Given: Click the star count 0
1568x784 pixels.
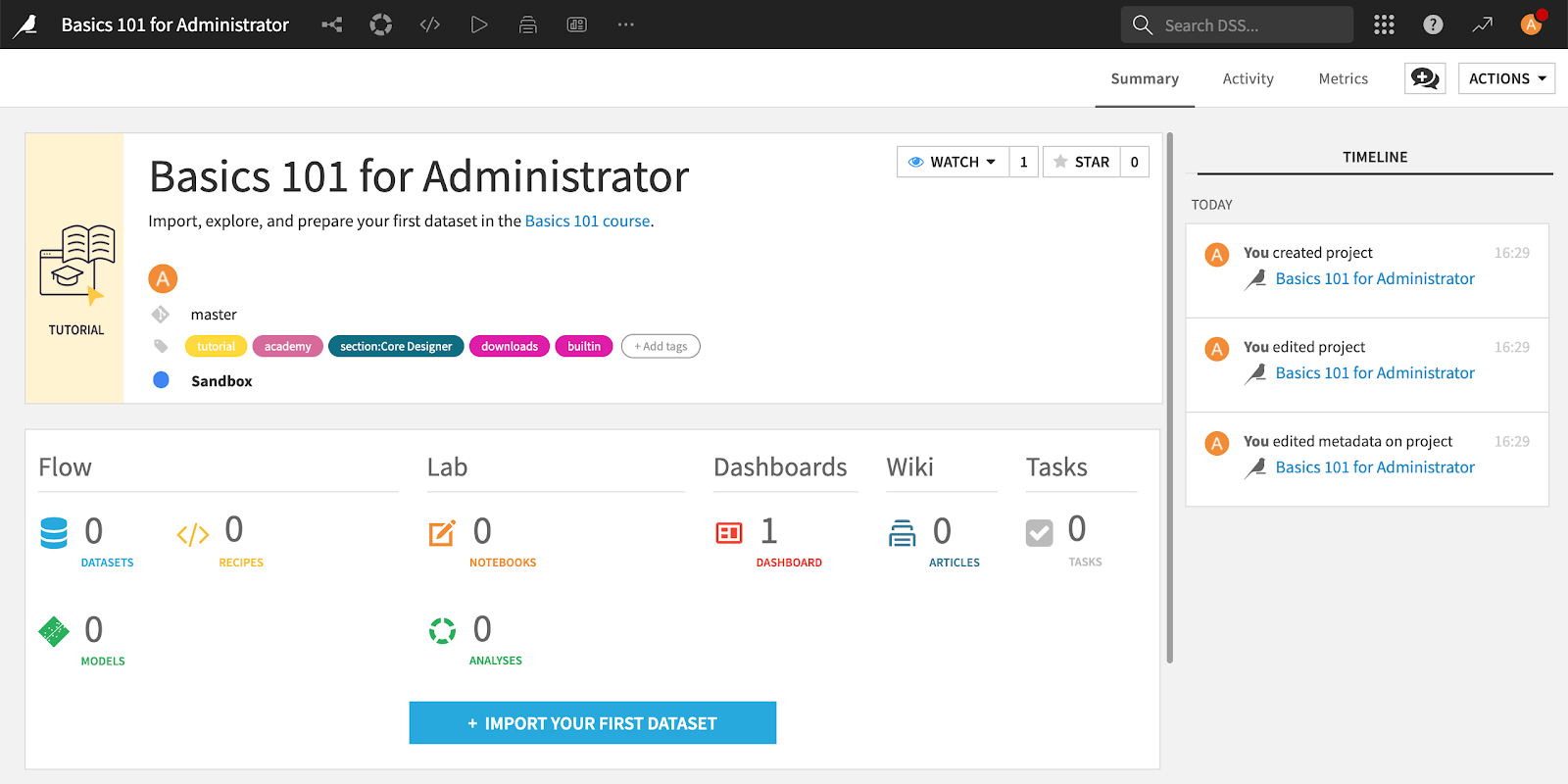Looking at the screenshot, I should pyautogui.click(x=1135, y=162).
